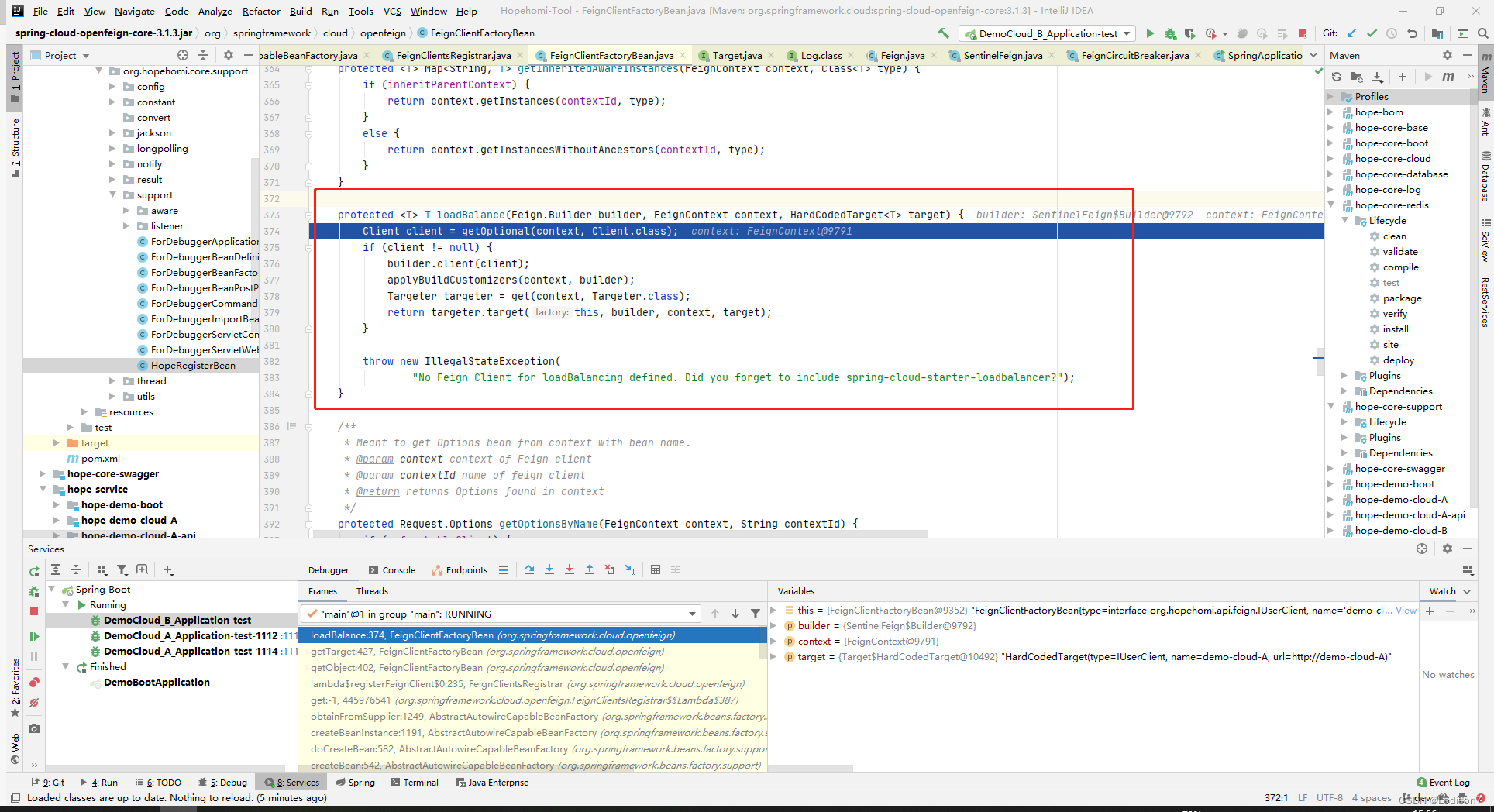Viewport: 1494px width, 812px height.
Task: Click Step Into icon in debugger
Action: point(549,569)
